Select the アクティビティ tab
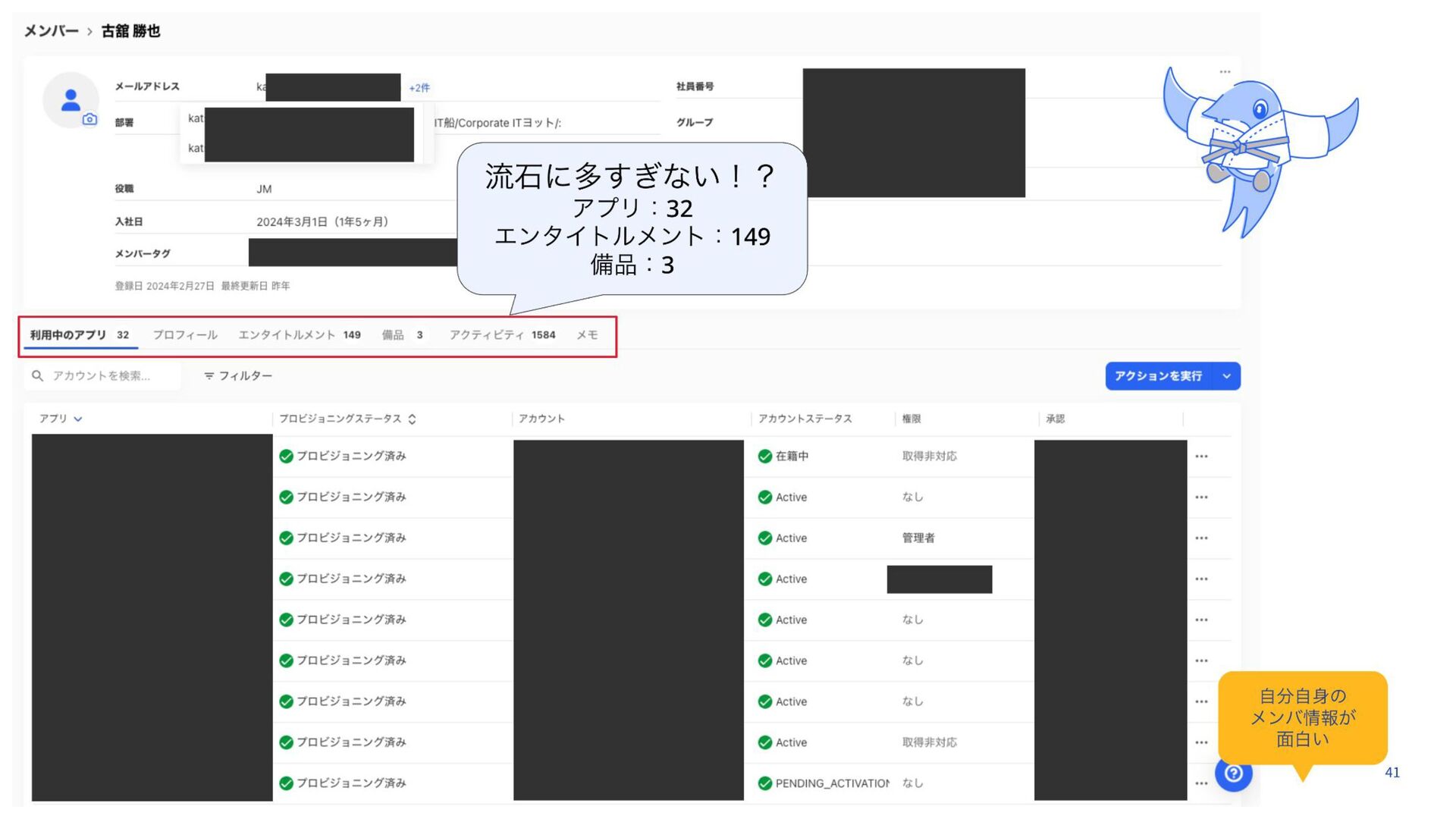Viewport: 1456px width, 819px height. pos(501,335)
